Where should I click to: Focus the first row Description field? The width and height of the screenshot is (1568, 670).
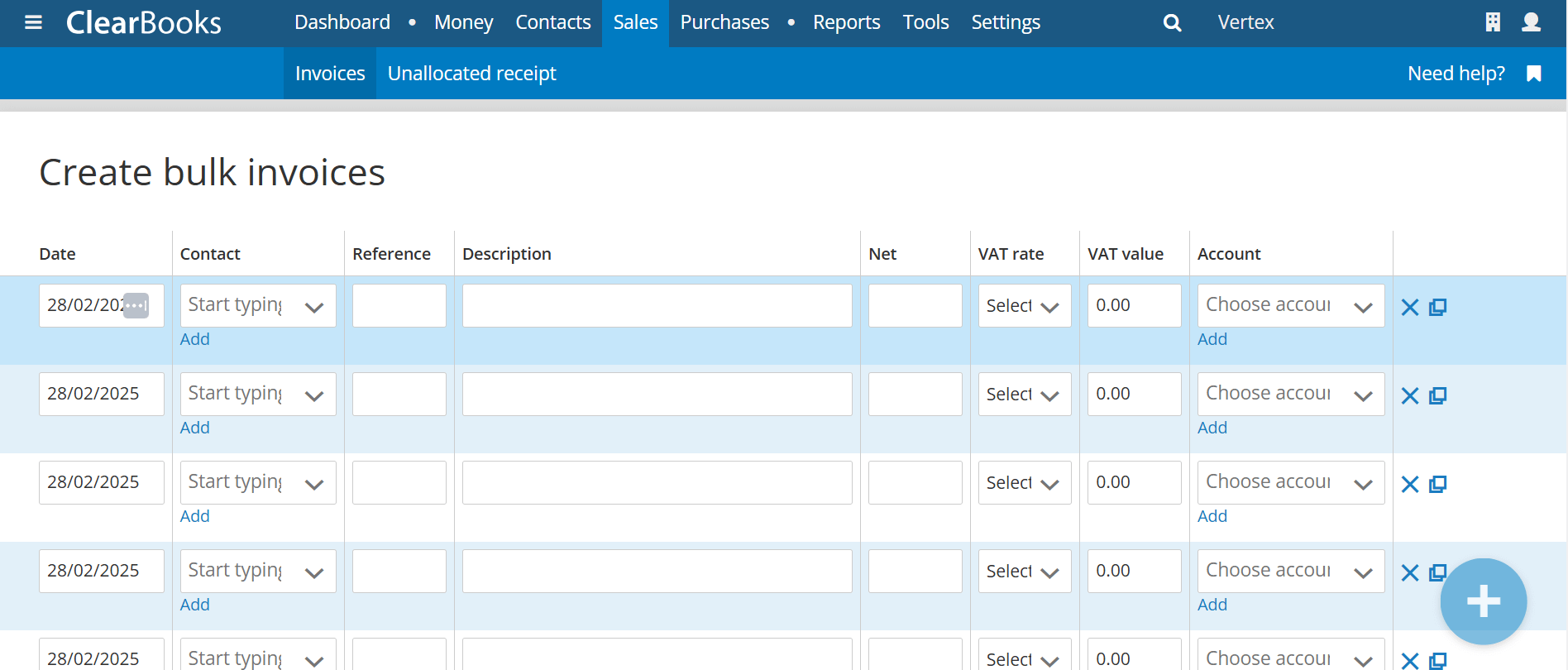657,306
